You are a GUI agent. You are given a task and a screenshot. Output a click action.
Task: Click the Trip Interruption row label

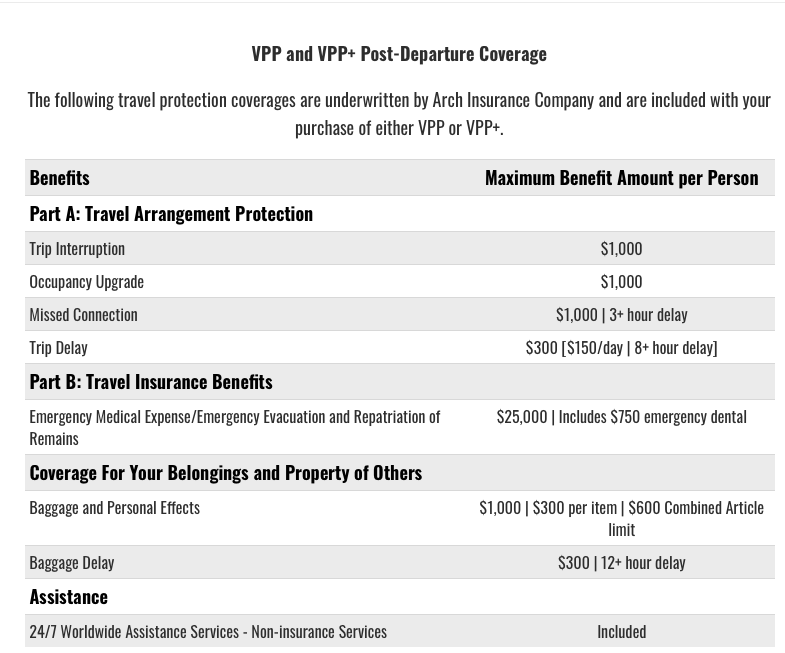click(x=77, y=248)
